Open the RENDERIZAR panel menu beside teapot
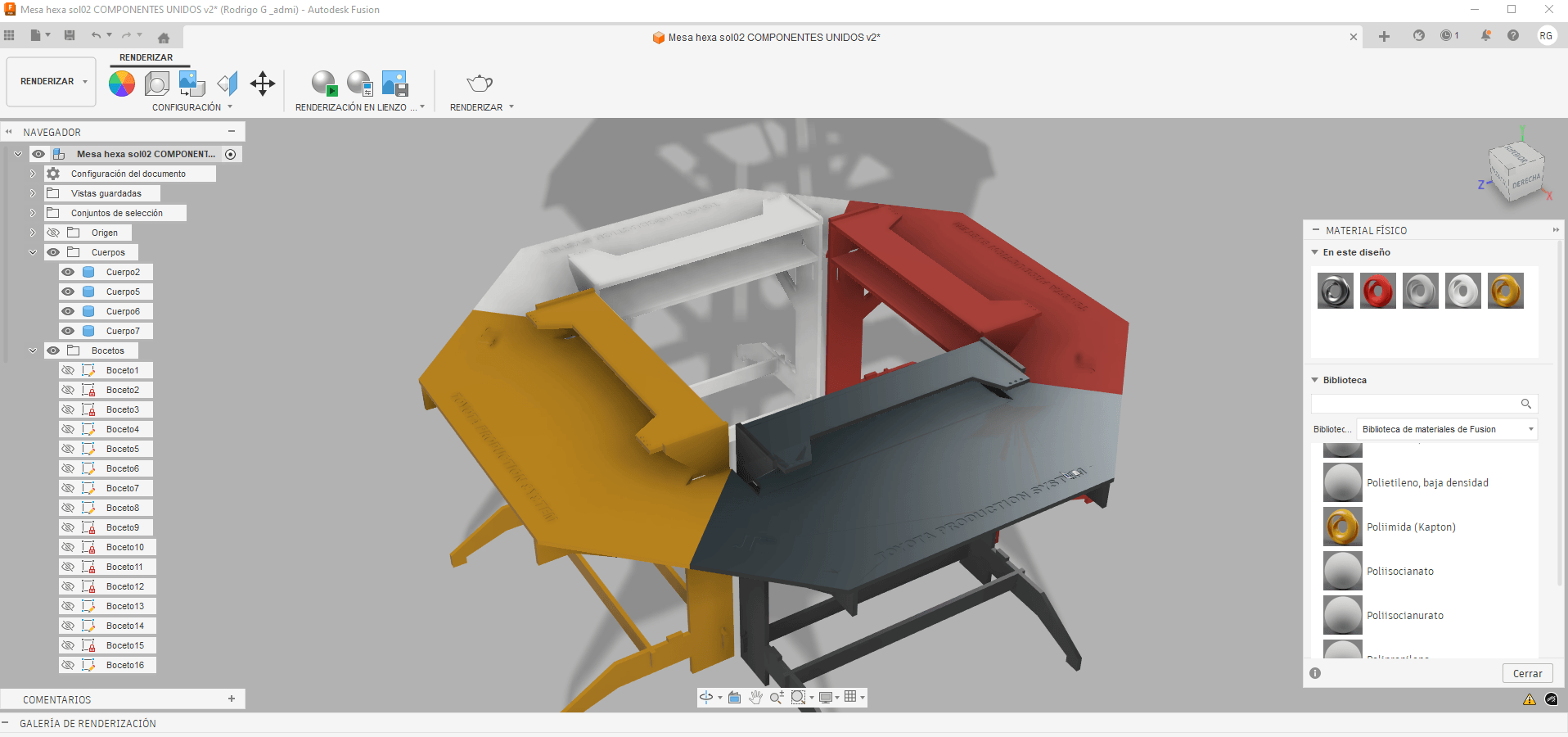 tap(482, 107)
